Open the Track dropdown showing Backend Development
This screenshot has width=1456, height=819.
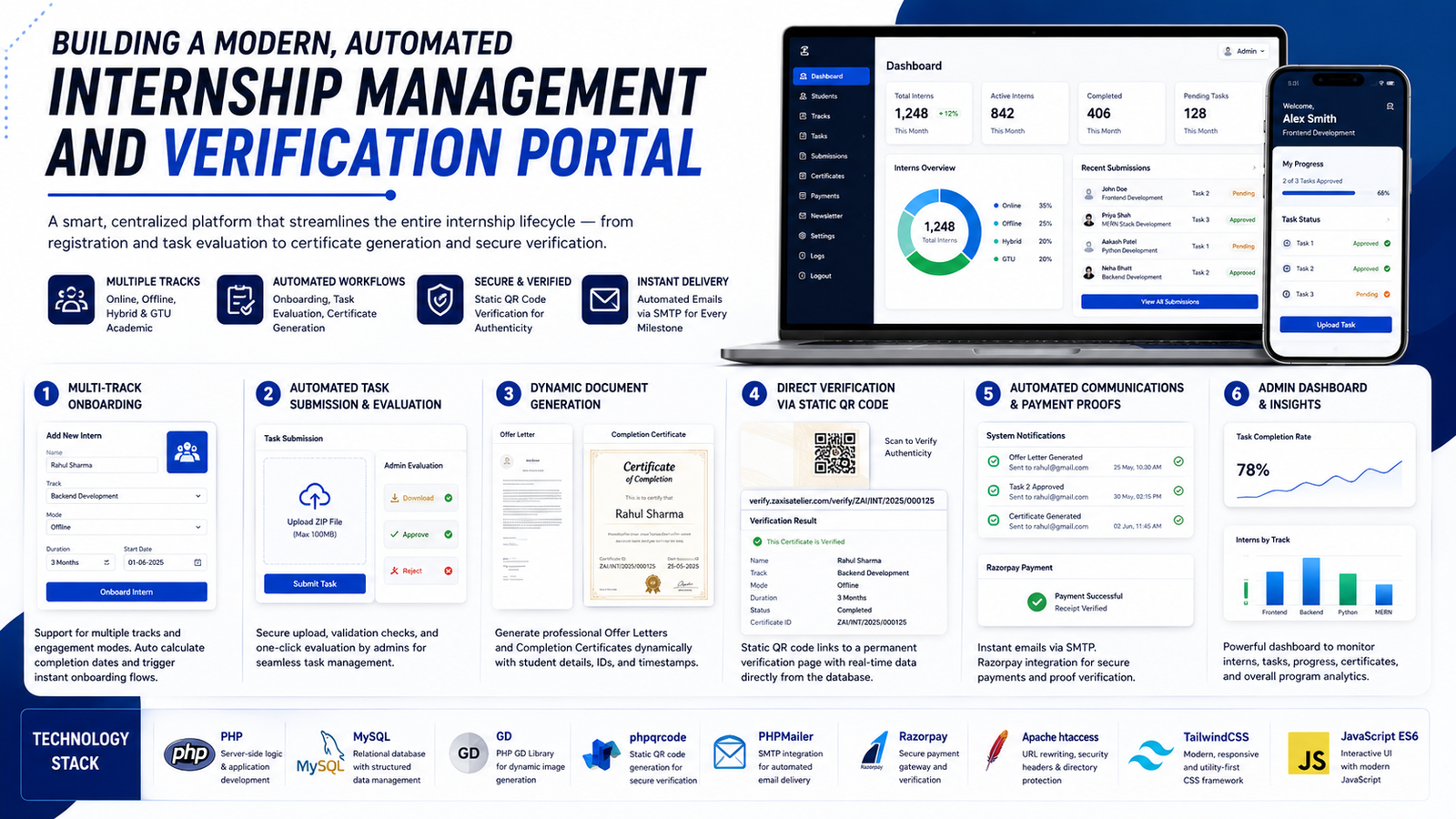click(126, 497)
